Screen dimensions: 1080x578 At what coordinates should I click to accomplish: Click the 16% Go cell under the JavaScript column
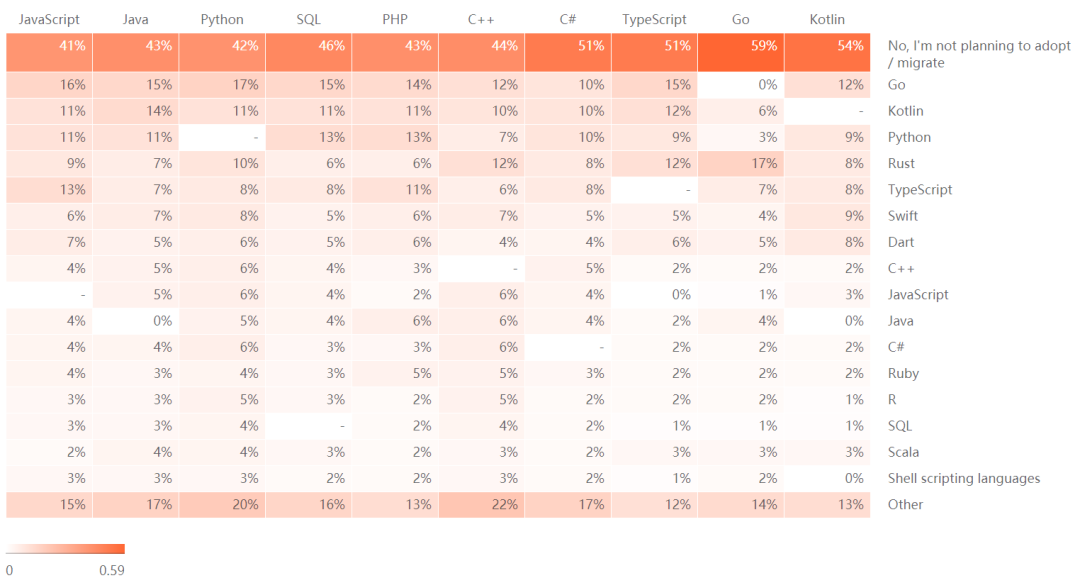[49, 85]
